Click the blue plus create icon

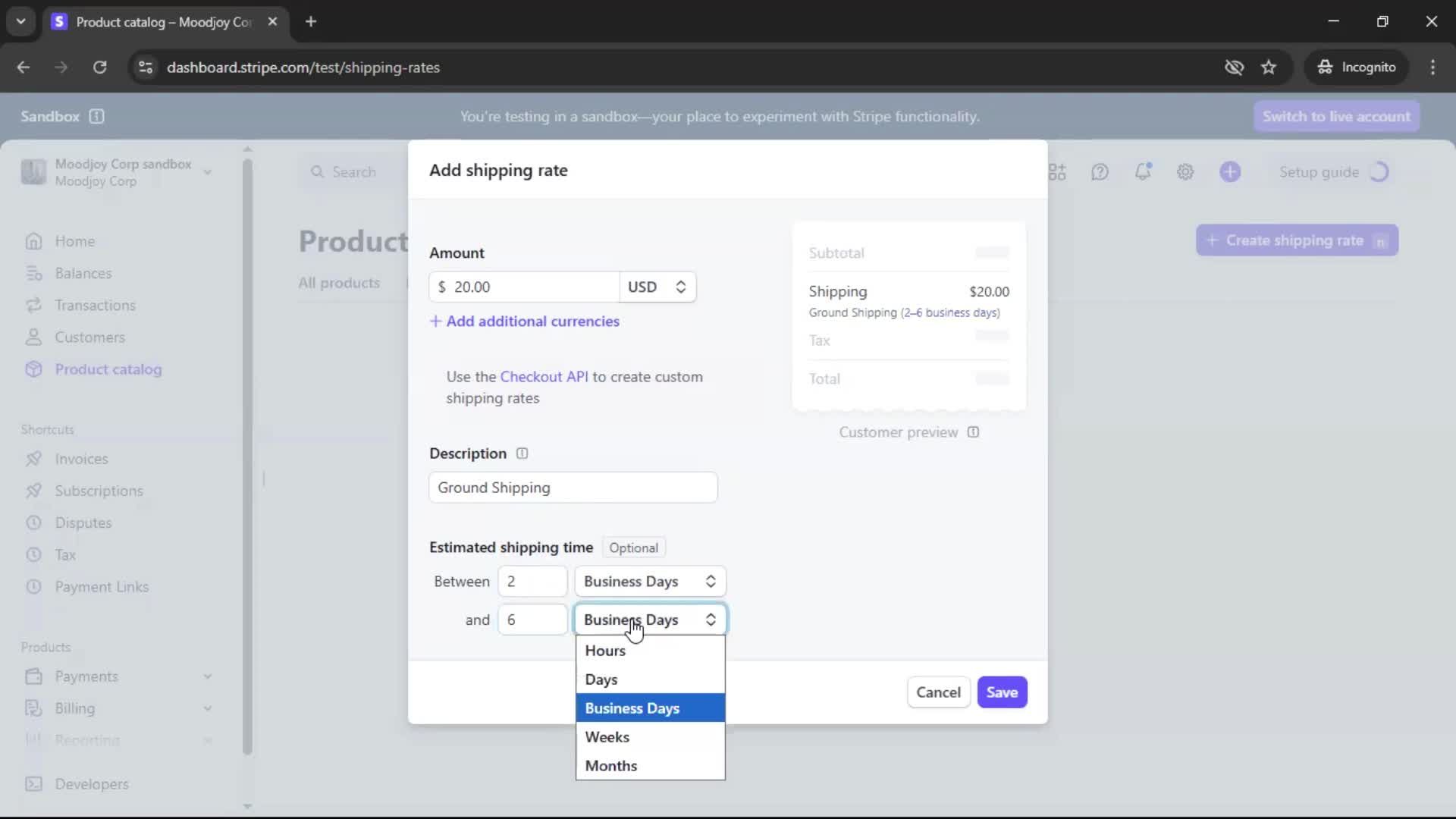coord(1230,172)
